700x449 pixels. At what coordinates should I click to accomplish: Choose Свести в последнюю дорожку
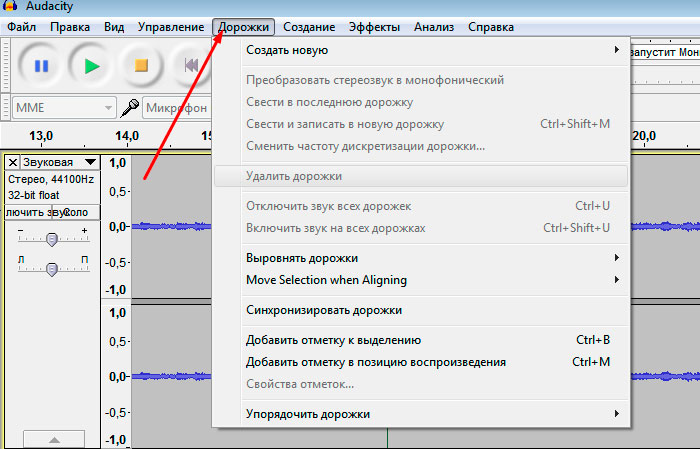[421, 102]
